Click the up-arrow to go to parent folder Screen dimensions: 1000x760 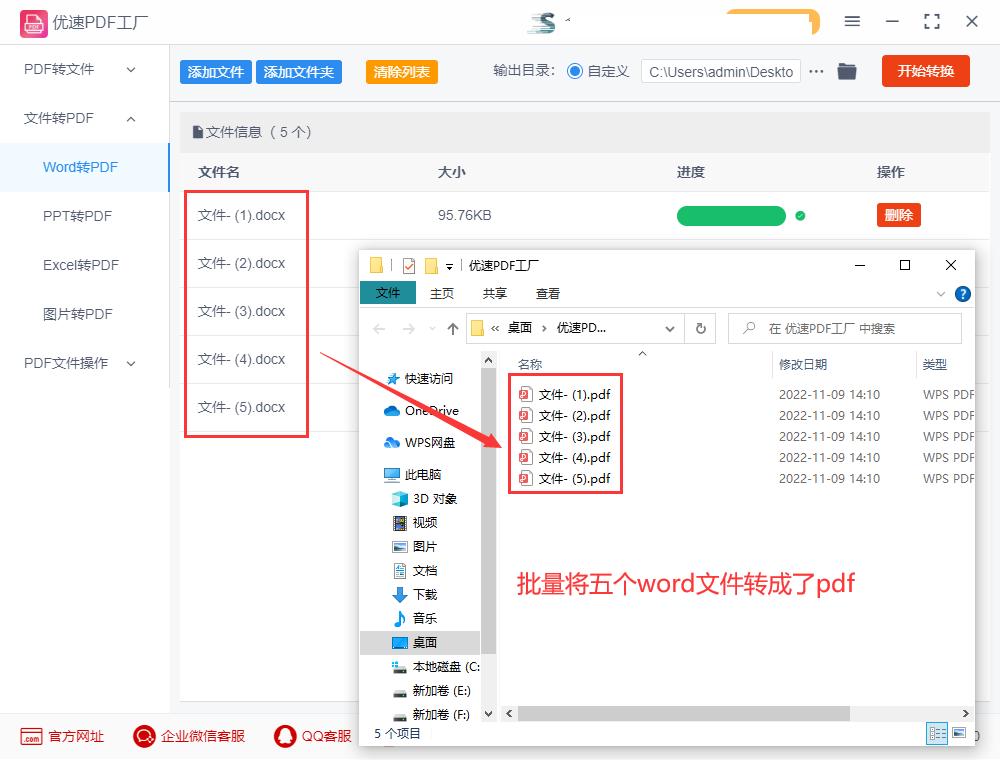click(450, 328)
